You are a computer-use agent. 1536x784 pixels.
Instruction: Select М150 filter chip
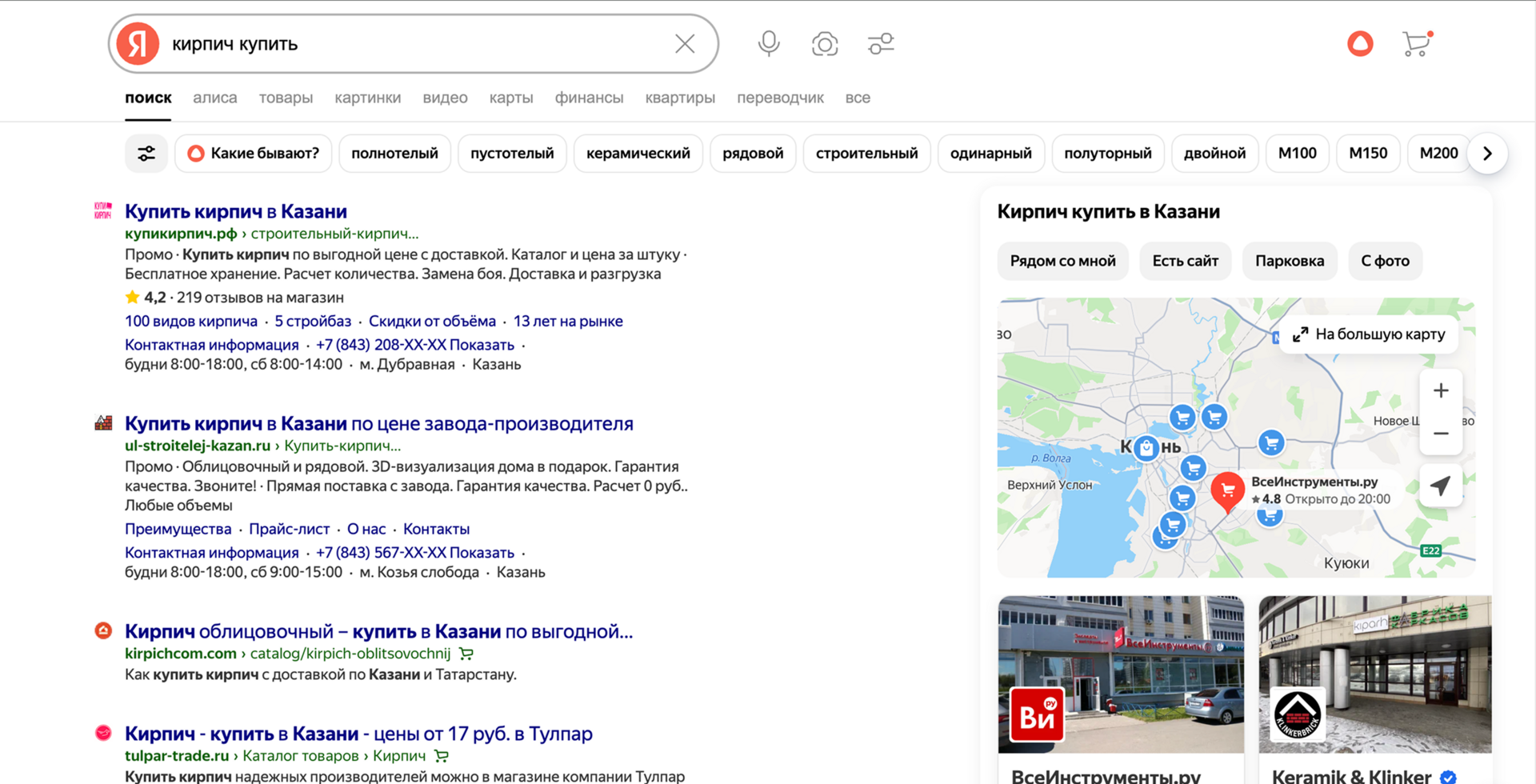tap(1368, 154)
